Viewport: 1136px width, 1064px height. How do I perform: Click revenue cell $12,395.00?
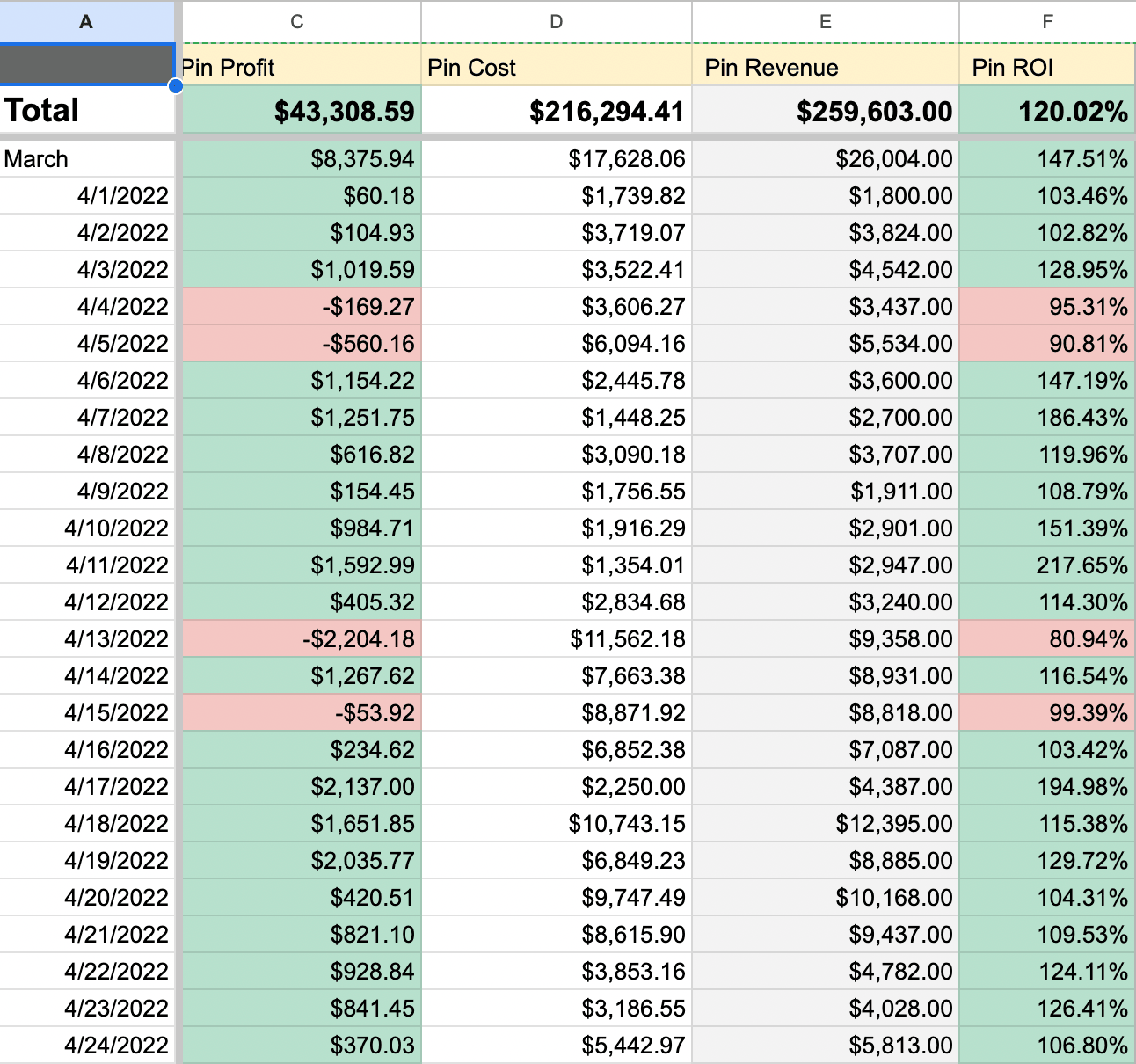click(825, 824)
